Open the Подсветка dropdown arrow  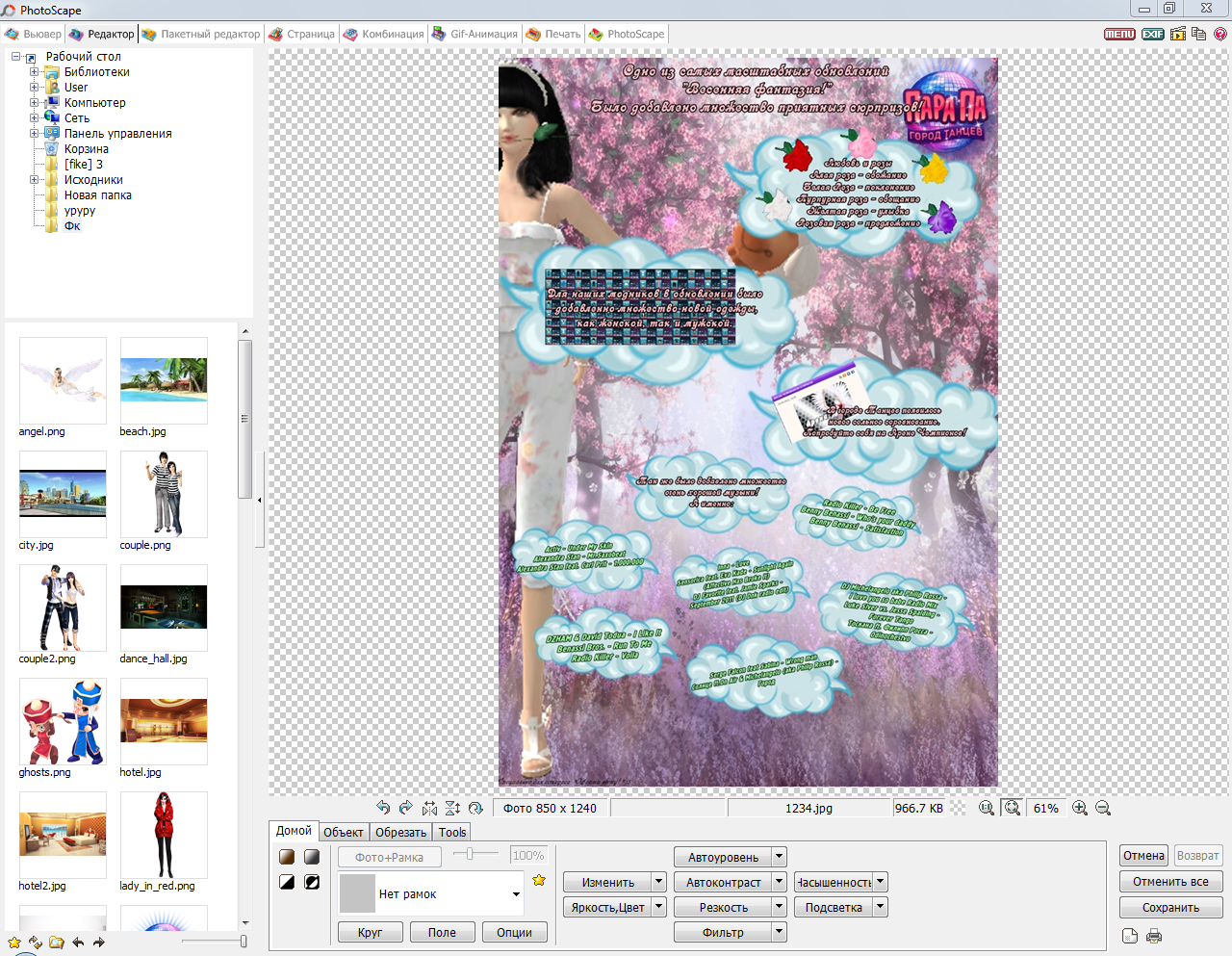(x=881, y=907)
